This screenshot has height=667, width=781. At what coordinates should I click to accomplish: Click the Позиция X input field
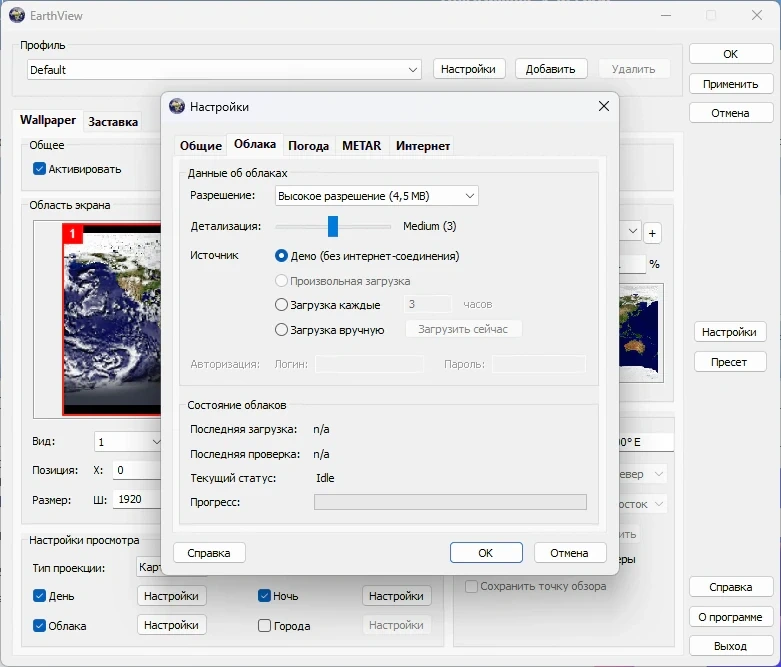[x=137, y=470]
